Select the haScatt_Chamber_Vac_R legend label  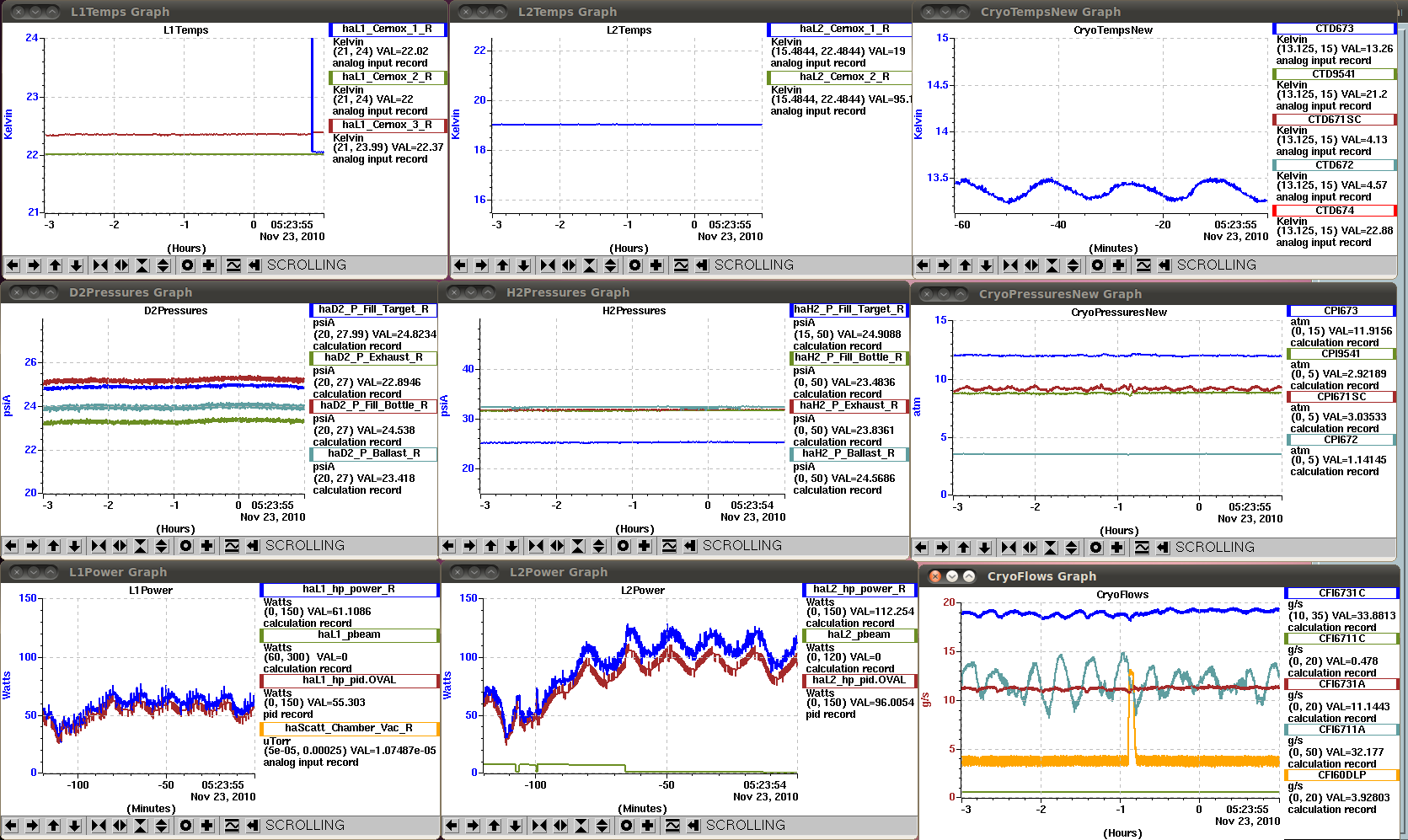click(x=350, y=729)
